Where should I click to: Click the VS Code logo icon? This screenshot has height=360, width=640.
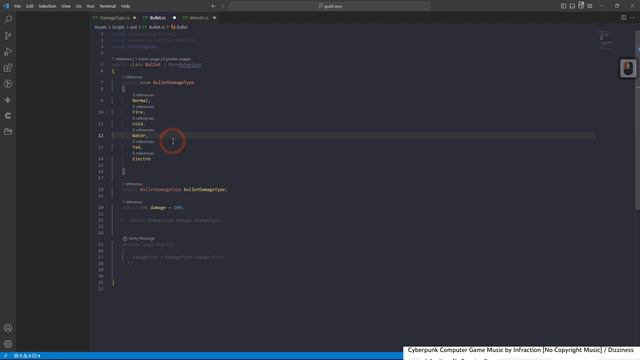click(6, 6)
